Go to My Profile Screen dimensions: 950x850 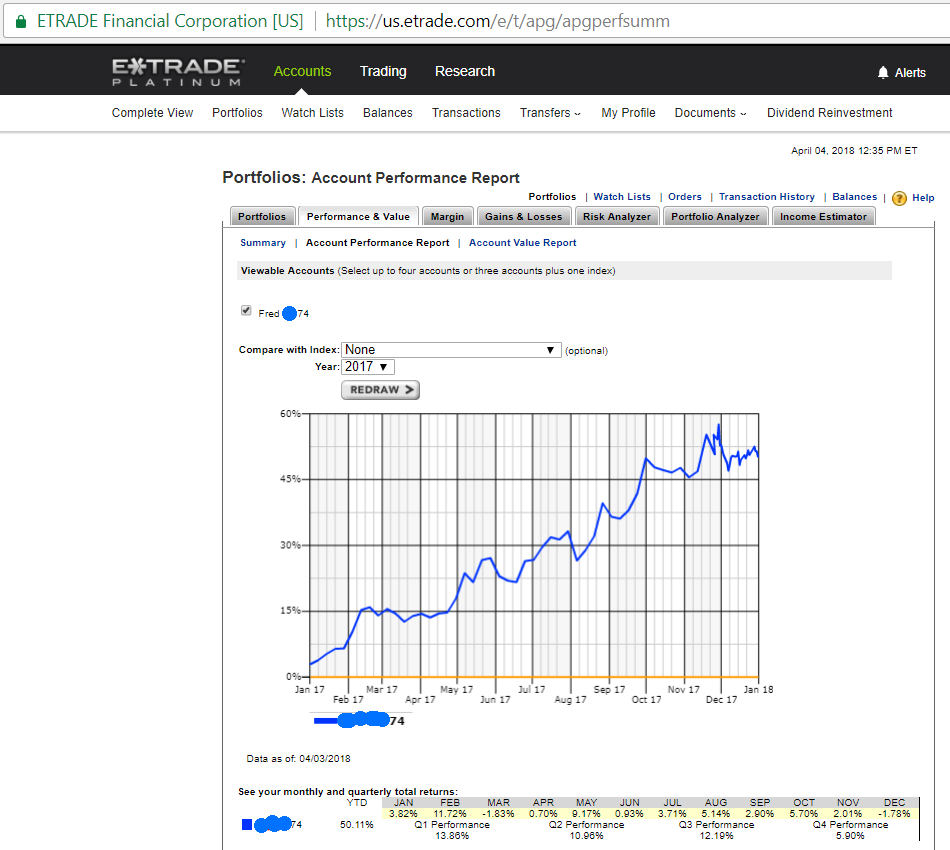(x=628, y=113)
